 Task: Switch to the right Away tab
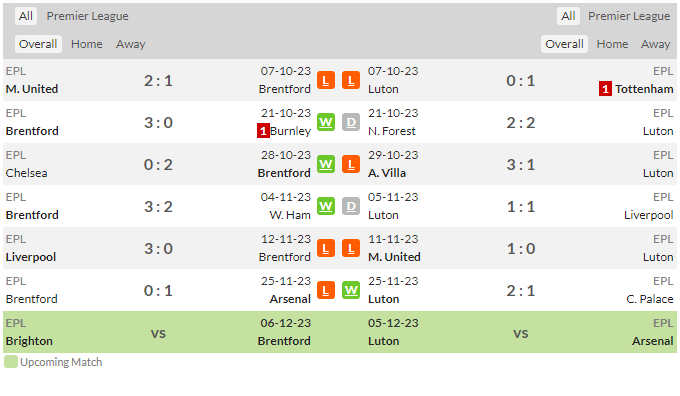click(x=655, y=44)
